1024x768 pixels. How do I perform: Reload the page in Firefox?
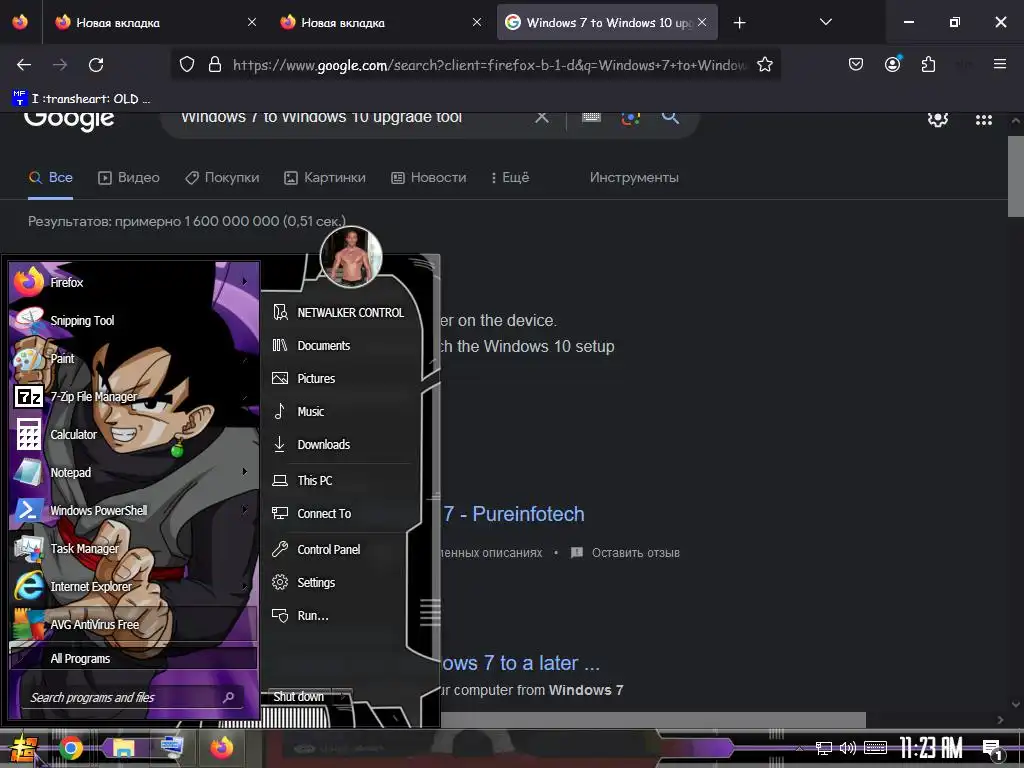pos(96,65)
